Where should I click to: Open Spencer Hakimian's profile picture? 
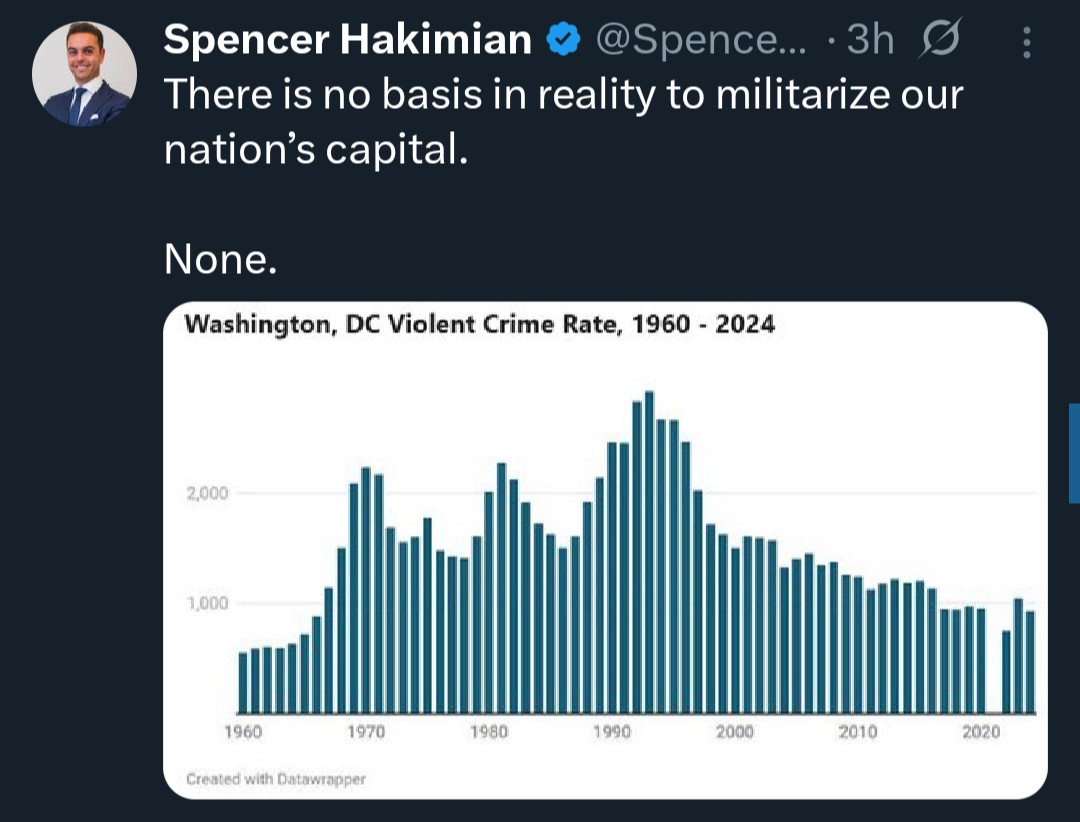84,74
